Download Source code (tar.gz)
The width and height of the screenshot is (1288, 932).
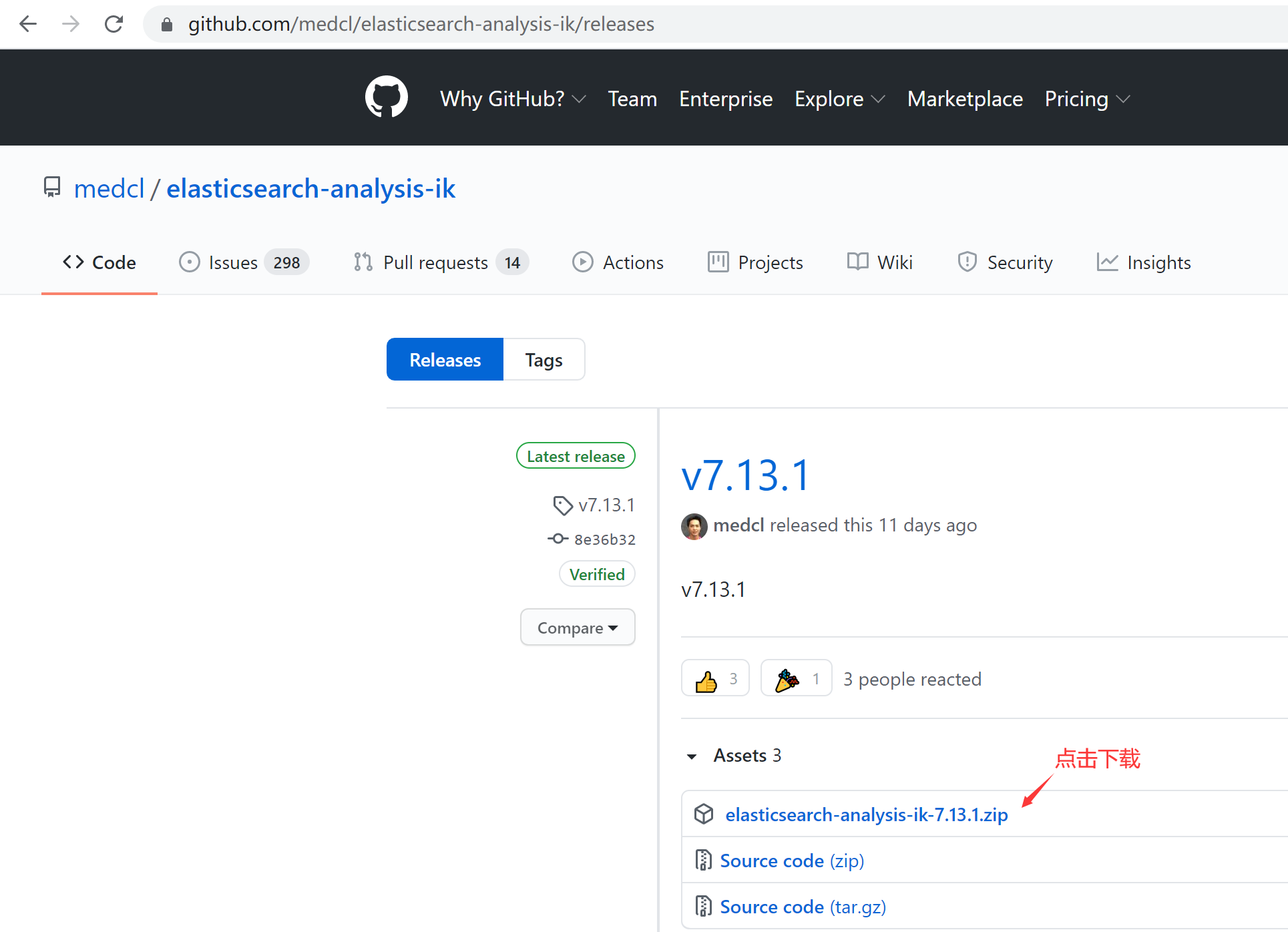tap(803, 907)
